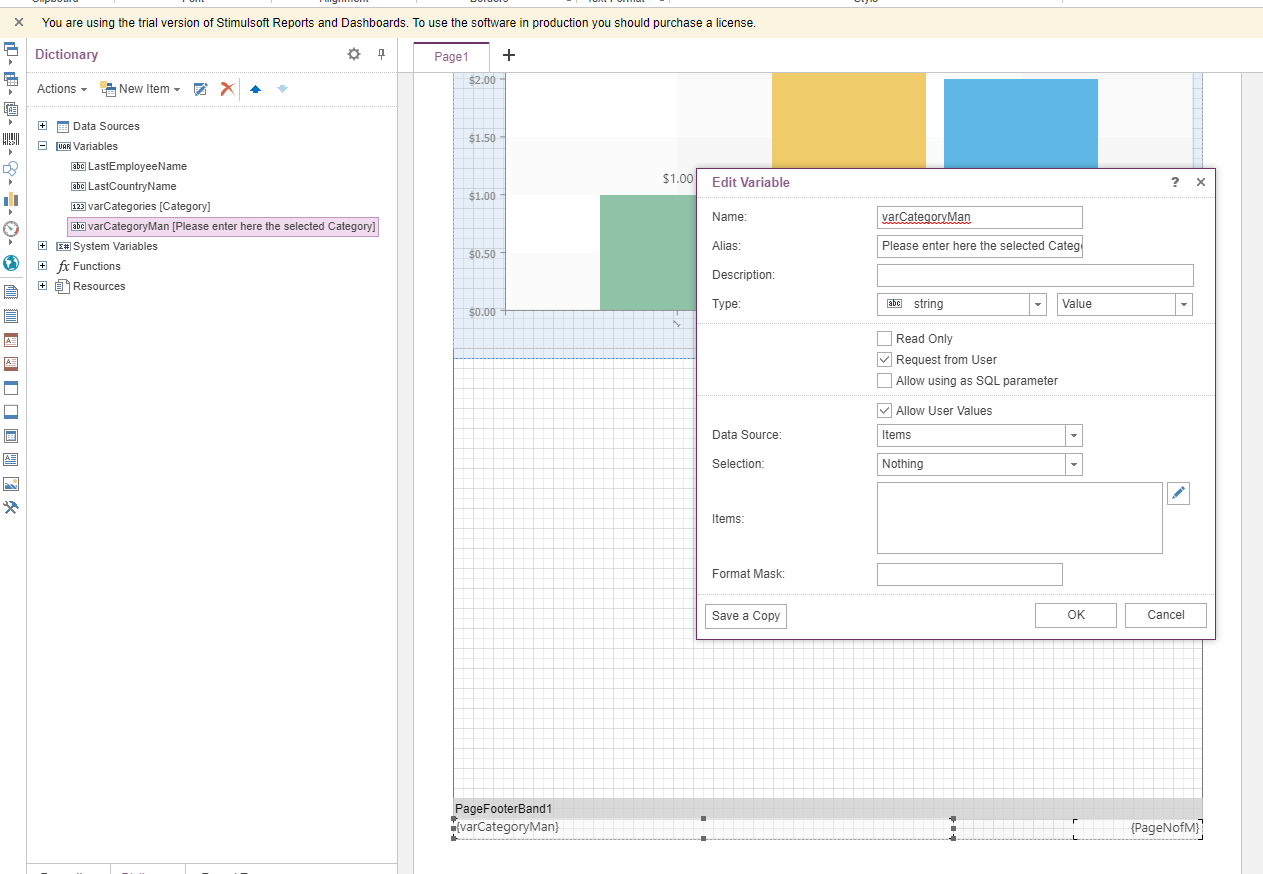Screen dimensions: 1263x874
Task: Click the Save a Copy button
Action: [x=746, y=616]
